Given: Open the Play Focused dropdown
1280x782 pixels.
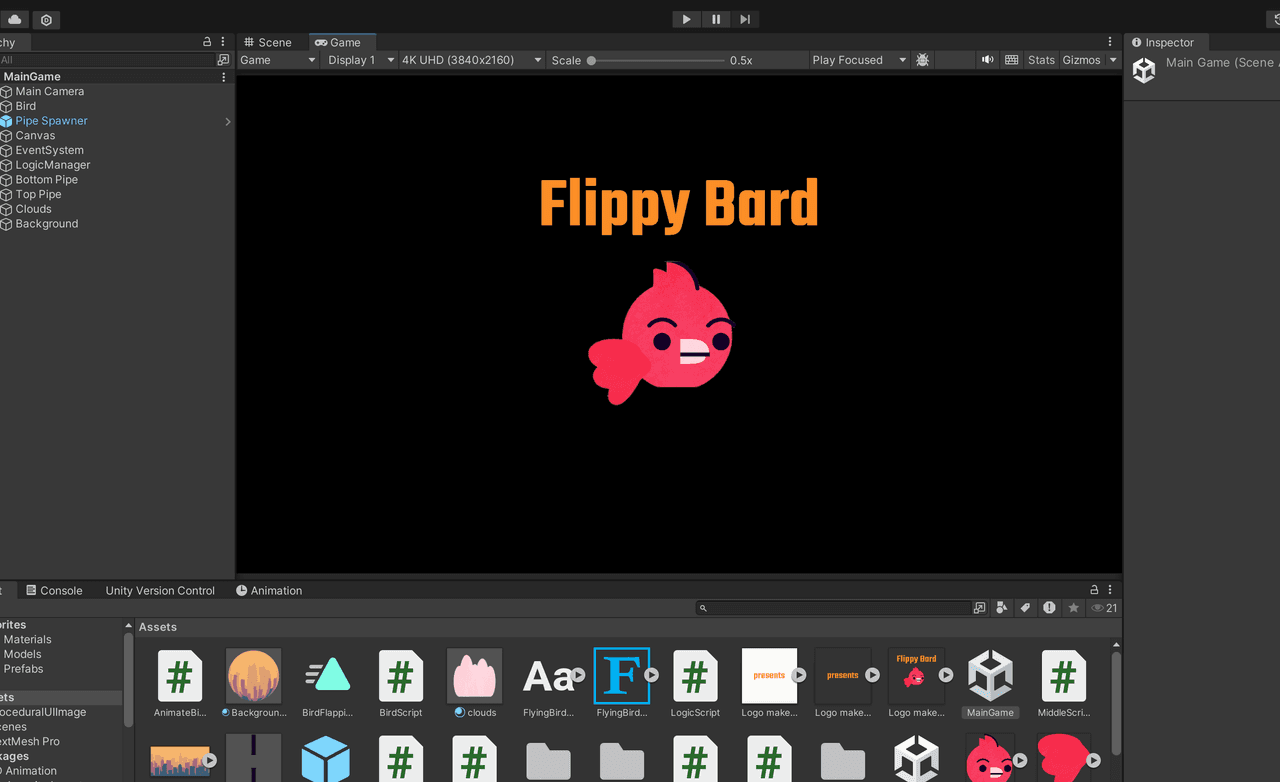Looking at the screenshot, I should point(858,60).
